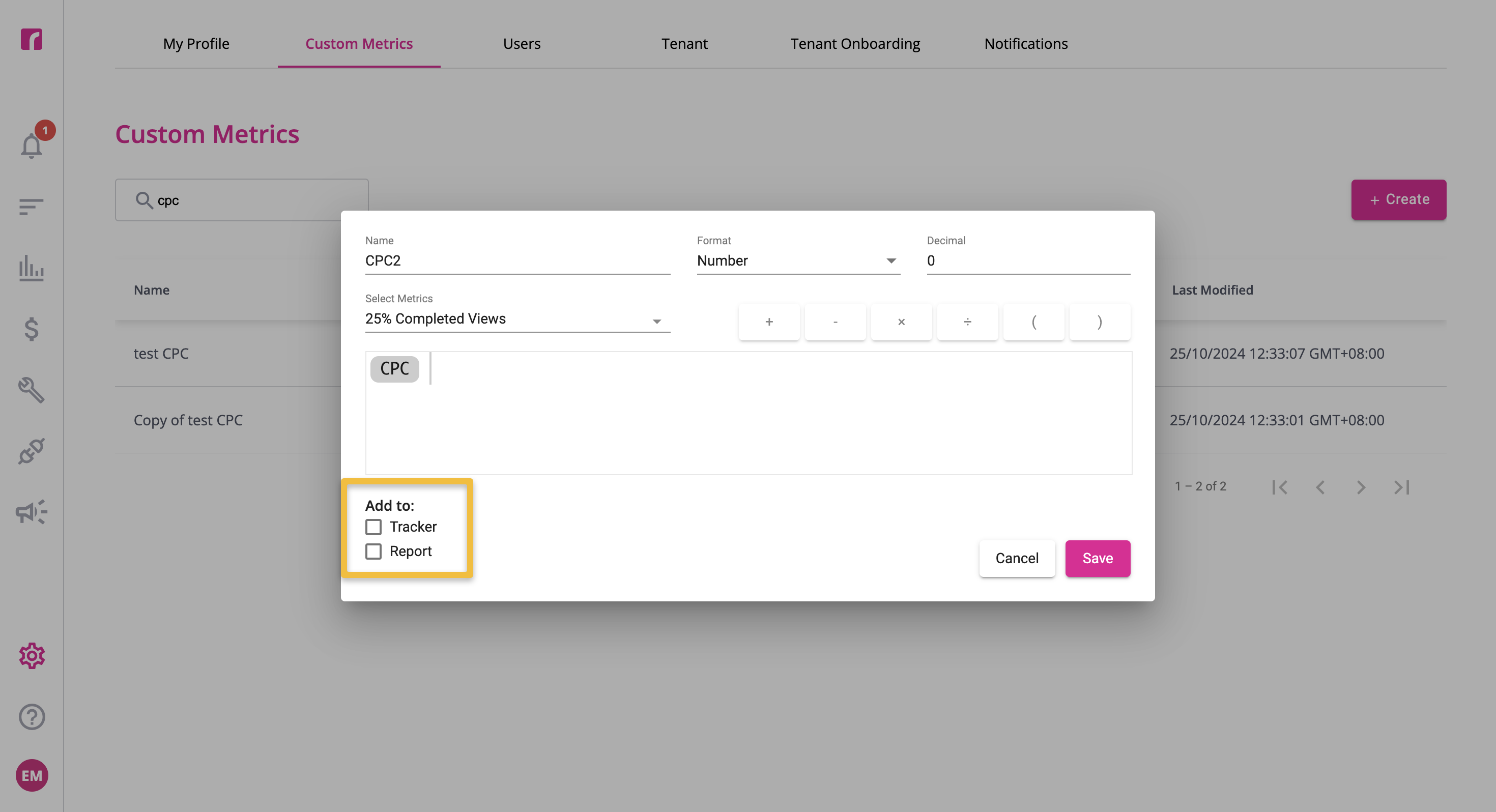The height and width of the screenshot is (812, 1496).
Task: Insert plus operator into formula
Action: coord(769,322)
